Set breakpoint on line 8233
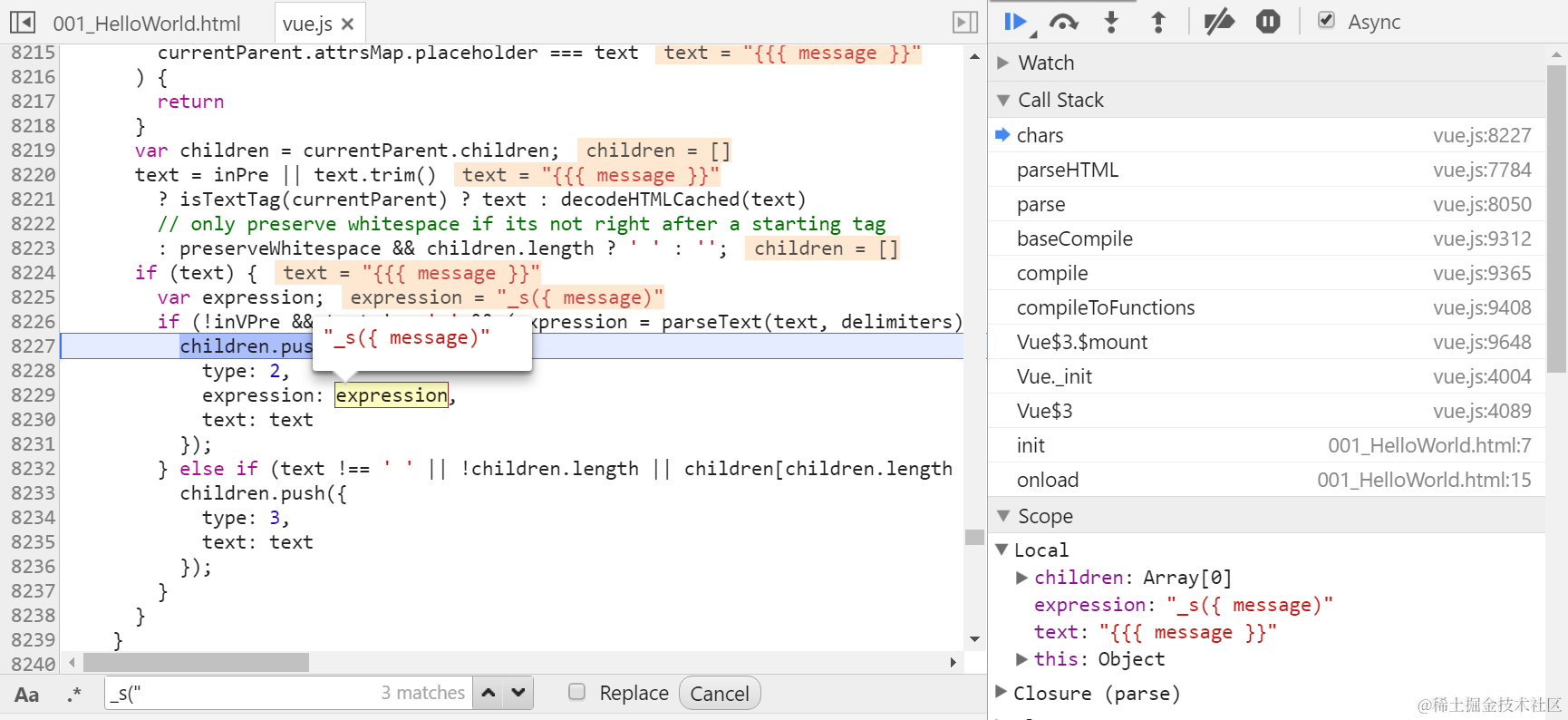The image size is (1568, 720). tap(33, 493)
